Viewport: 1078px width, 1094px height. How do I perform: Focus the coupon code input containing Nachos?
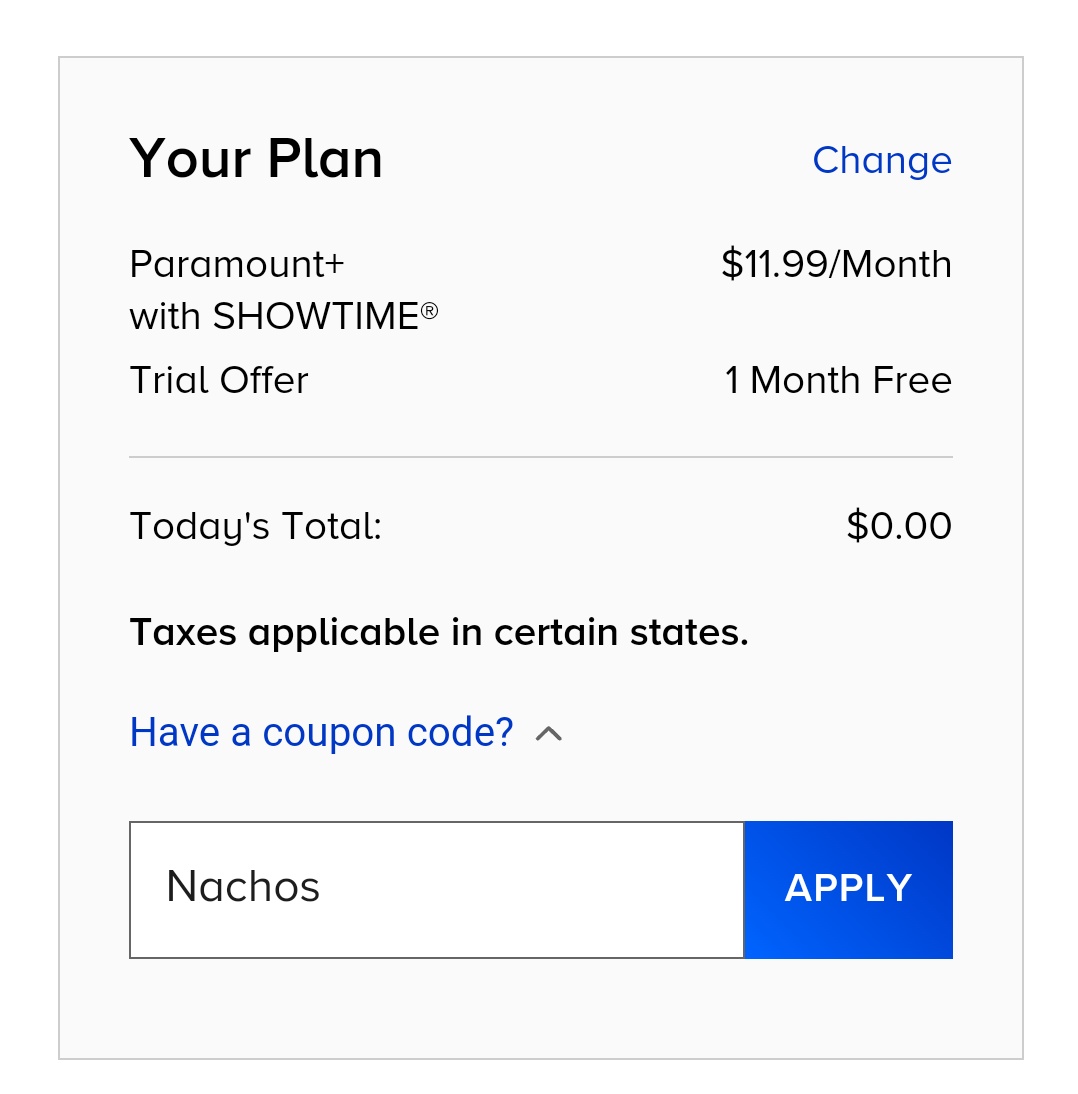(x=437, y=890)
